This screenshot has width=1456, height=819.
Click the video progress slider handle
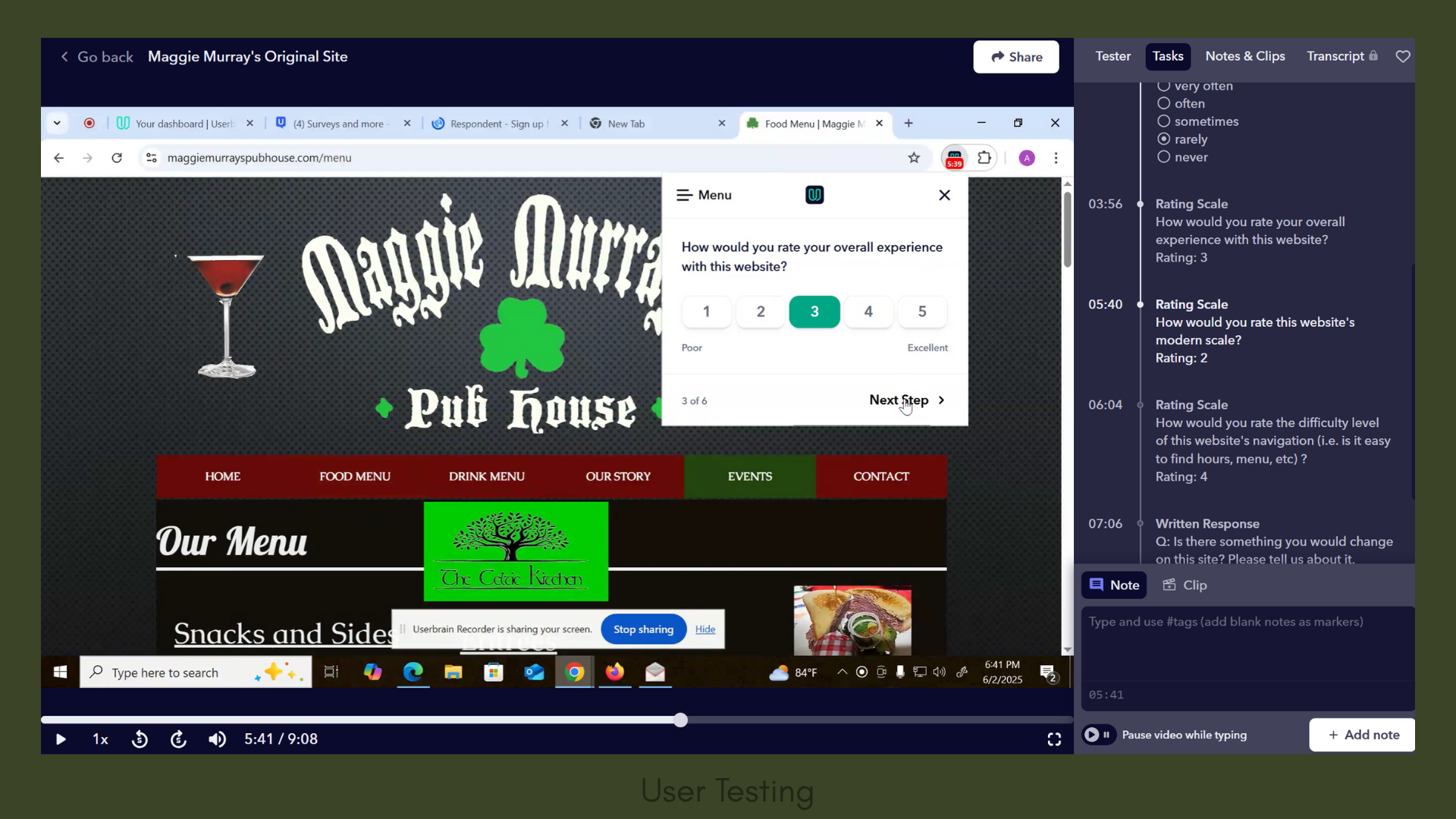(x=681, y=720)
